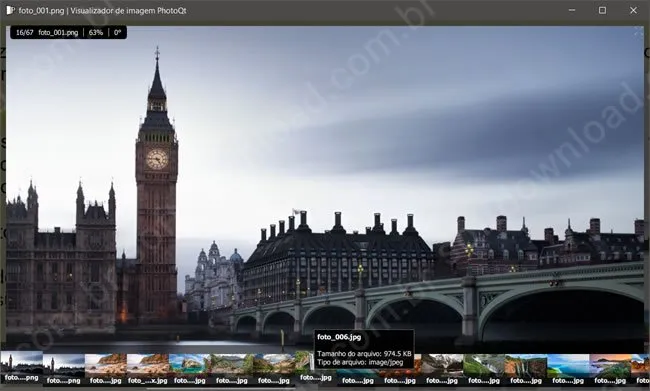
Task: Click the 0° rotation indicator
Action: coord(117,32)
